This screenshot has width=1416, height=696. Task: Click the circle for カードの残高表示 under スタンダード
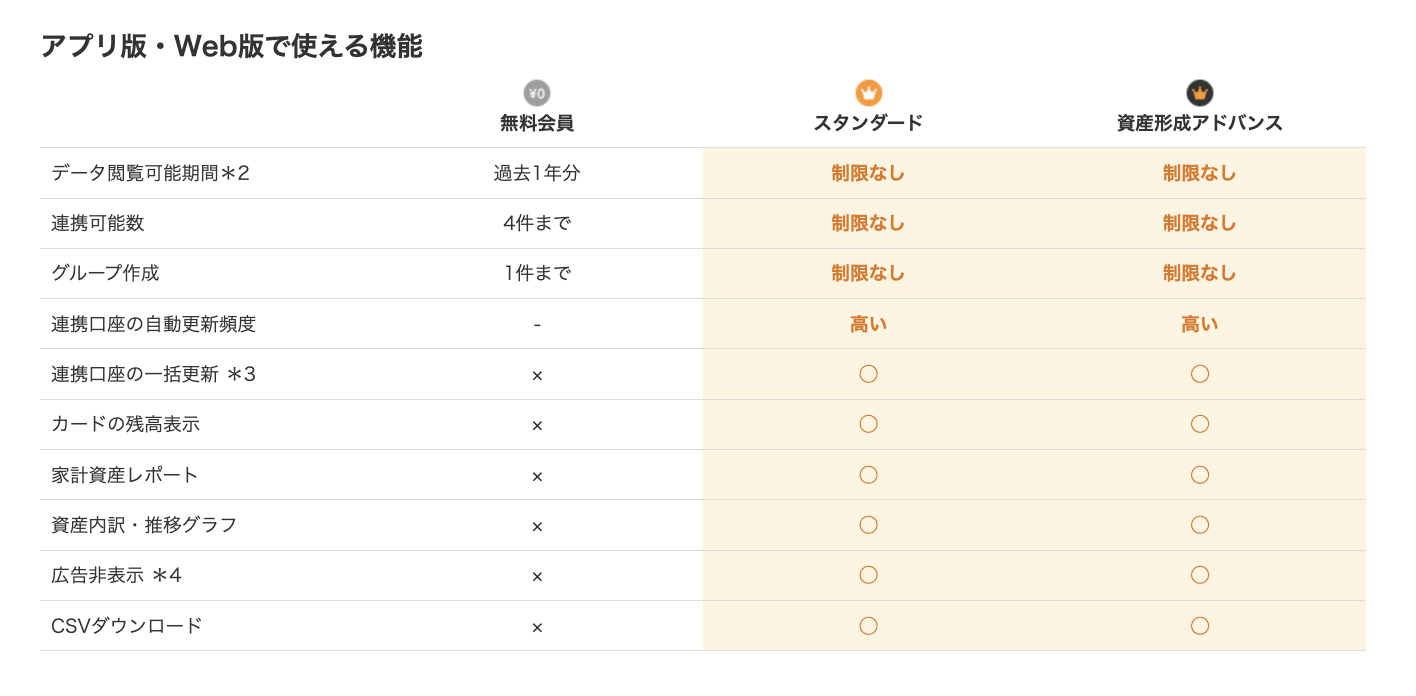pos(868,424)
